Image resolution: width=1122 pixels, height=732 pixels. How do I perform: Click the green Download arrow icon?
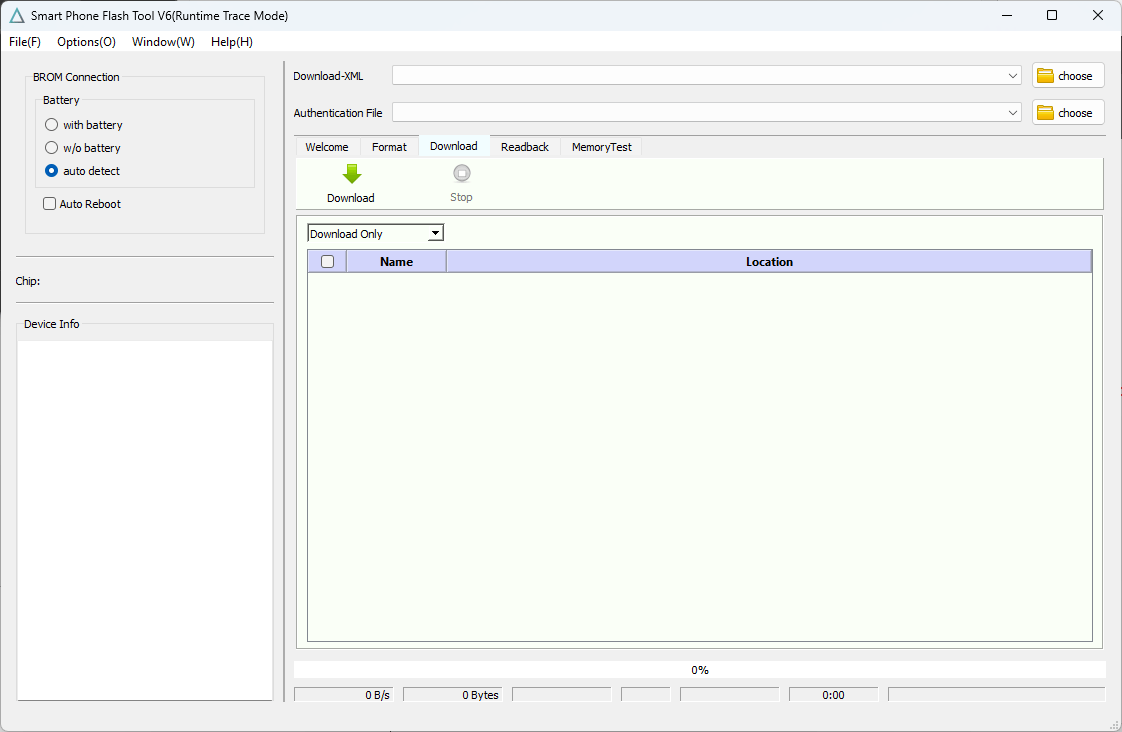click(351, 174)
